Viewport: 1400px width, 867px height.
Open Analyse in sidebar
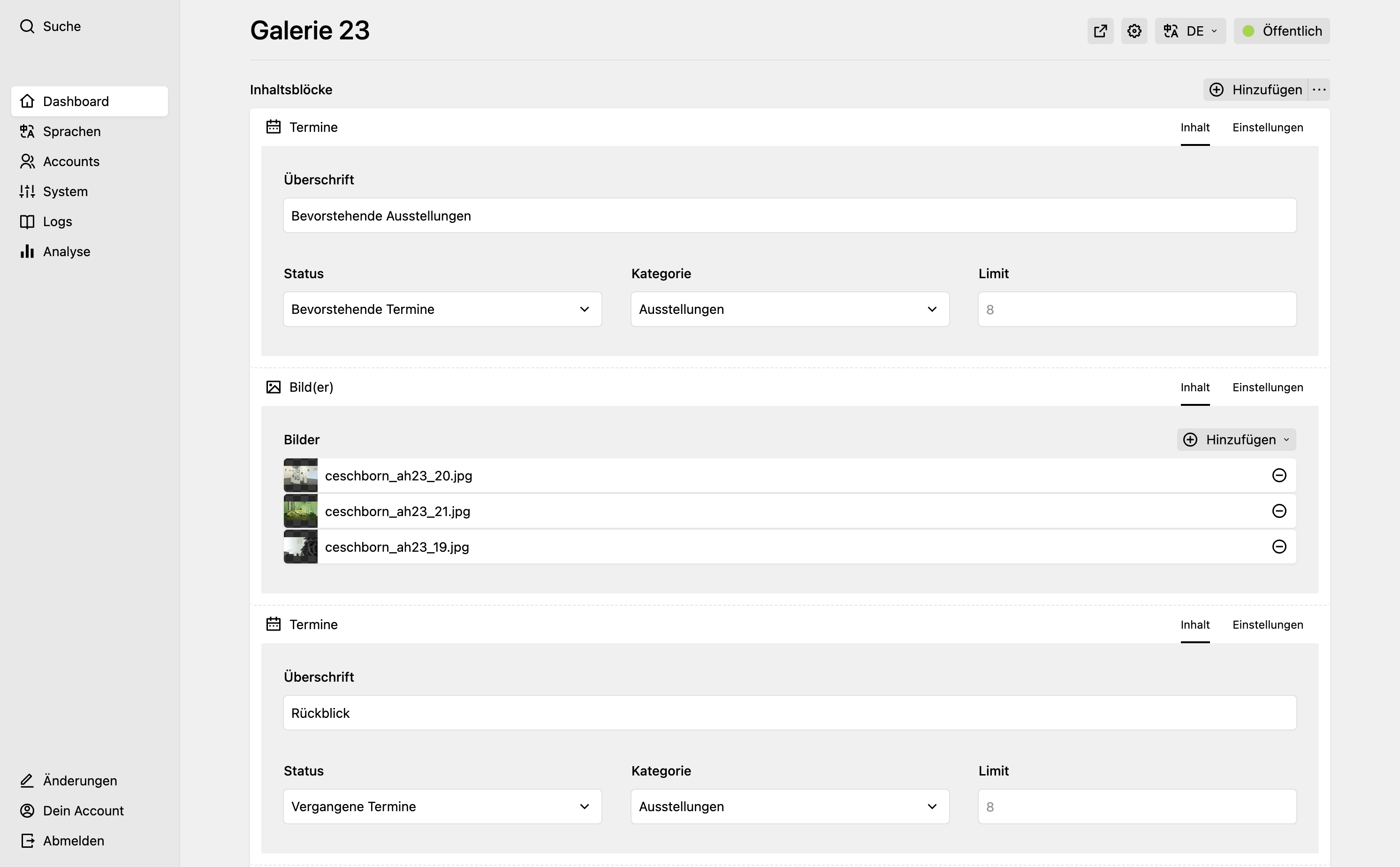click(x=90, y=251)
